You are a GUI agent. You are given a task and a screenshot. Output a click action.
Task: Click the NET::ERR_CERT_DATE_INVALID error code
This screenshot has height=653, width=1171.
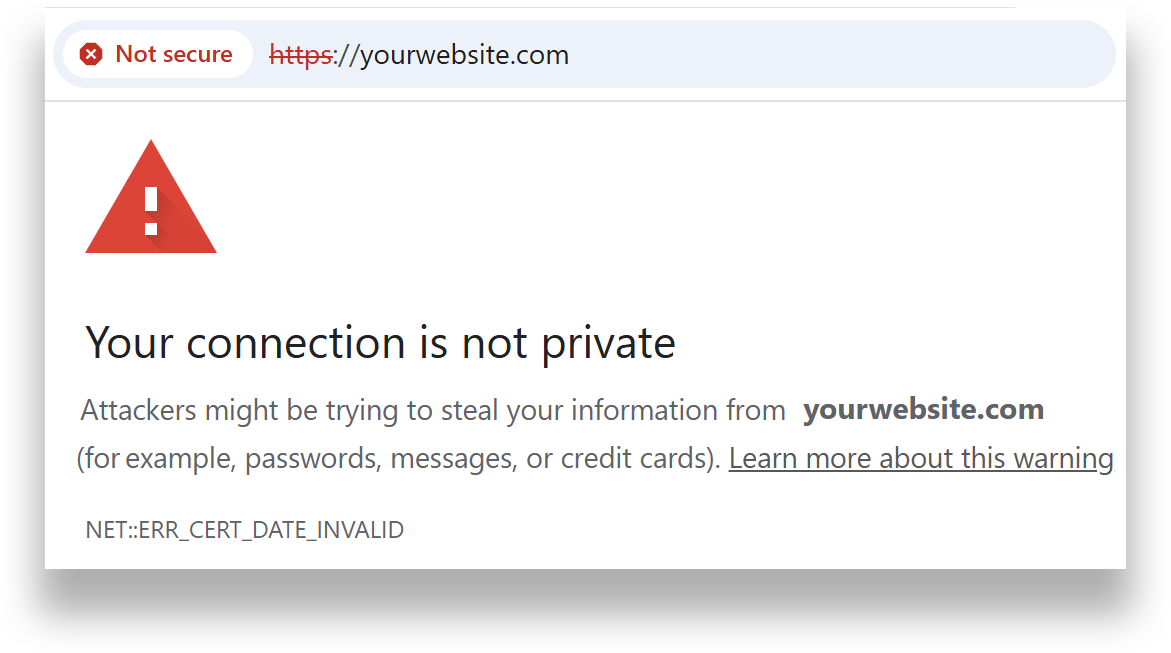[245, 530]
